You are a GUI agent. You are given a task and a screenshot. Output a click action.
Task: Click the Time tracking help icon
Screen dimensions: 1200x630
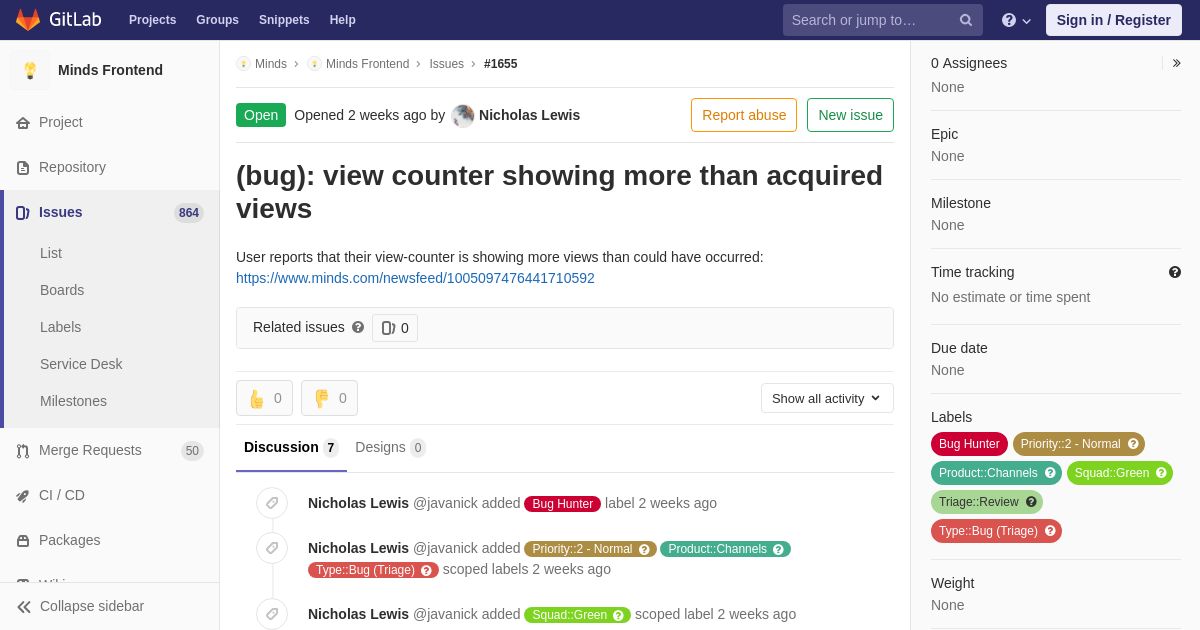coord(1175,272)
